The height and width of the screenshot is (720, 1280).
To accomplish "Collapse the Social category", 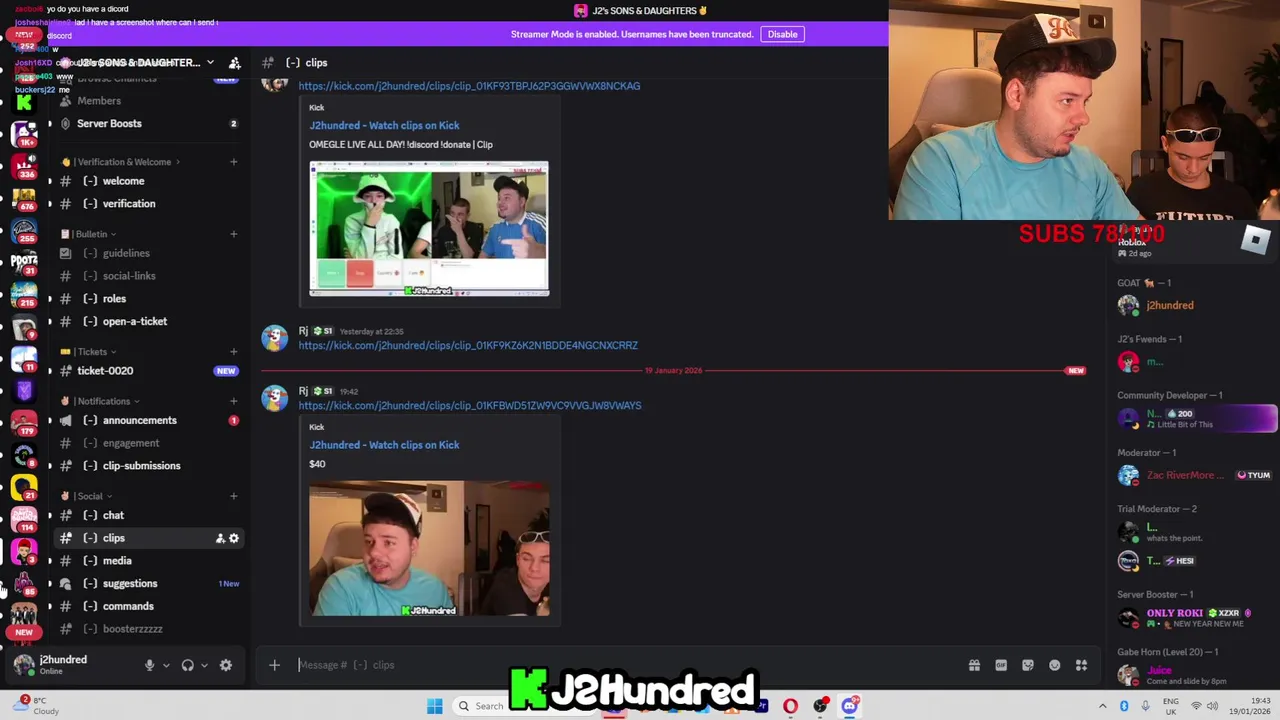I will coord(88,496).
